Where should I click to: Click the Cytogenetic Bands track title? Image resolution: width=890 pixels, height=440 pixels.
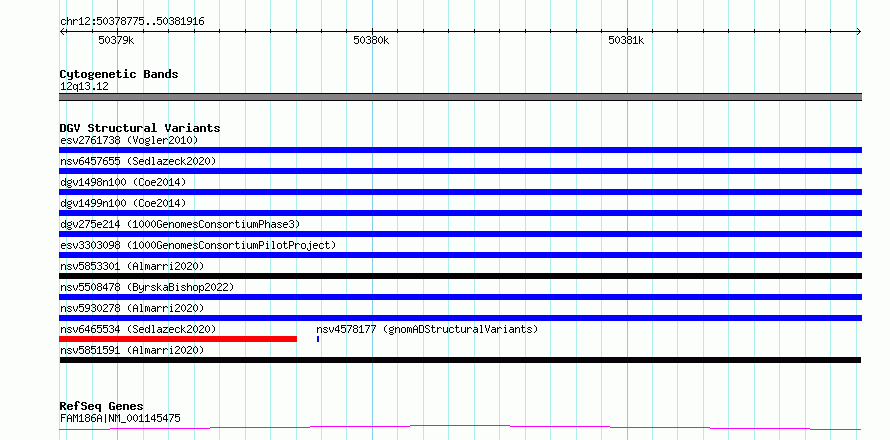coord(119,74)
